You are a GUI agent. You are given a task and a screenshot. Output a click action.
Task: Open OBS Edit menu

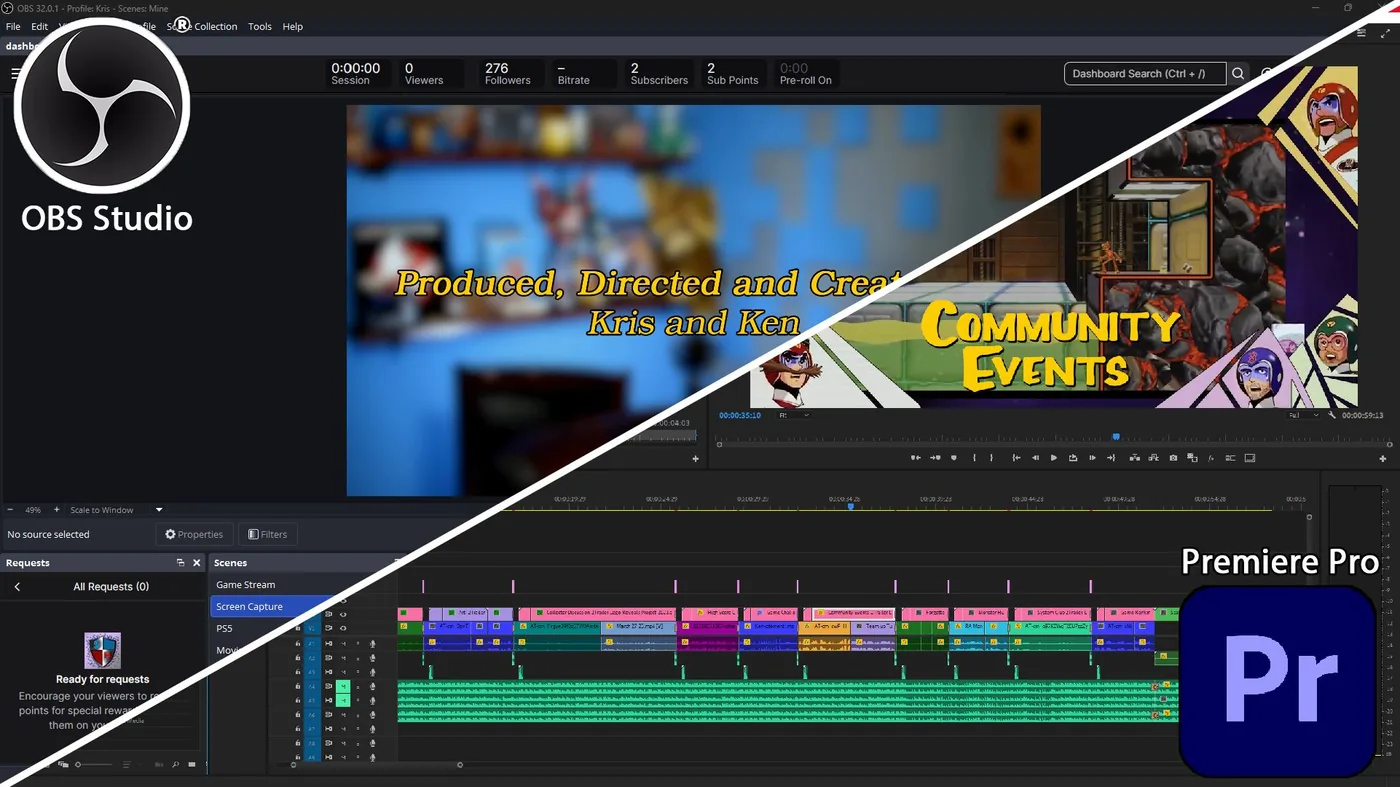click(x=39, y=27)
